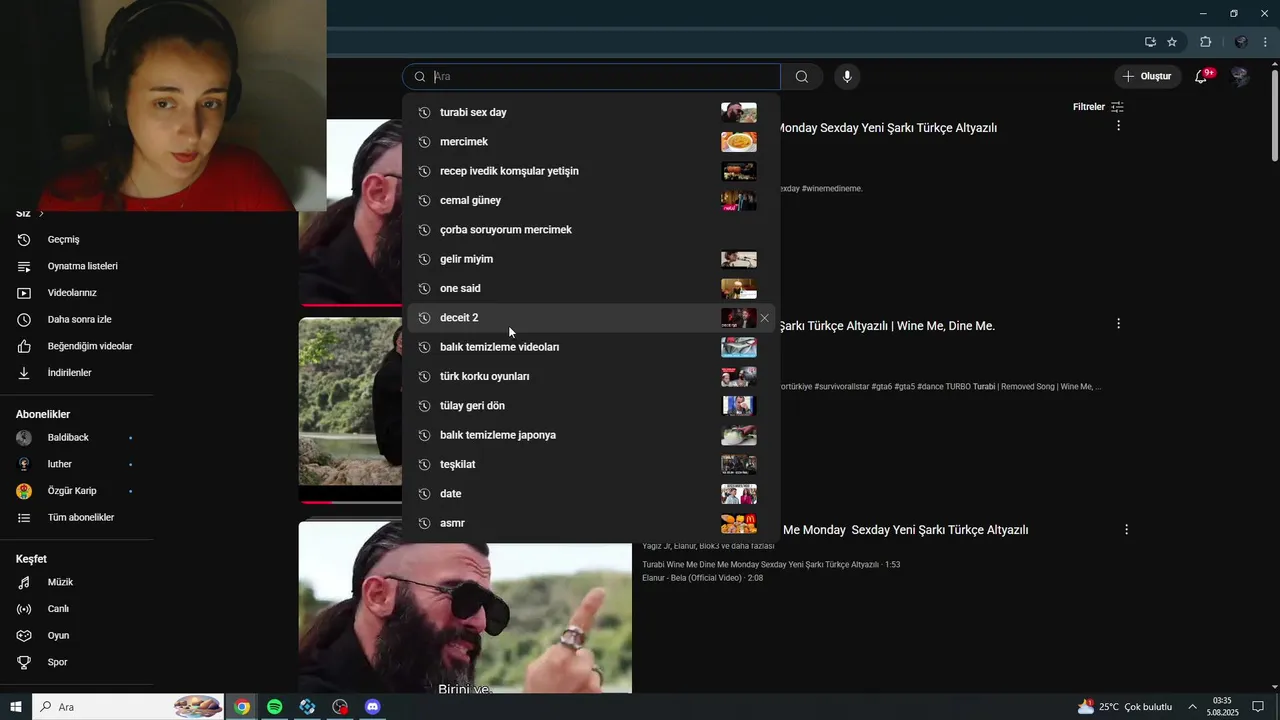The width and height of the screenshot is (1280, 720).
Task: Select 'recep ivedik komşular yetişin' suggestion
Action: click(591, 171)
